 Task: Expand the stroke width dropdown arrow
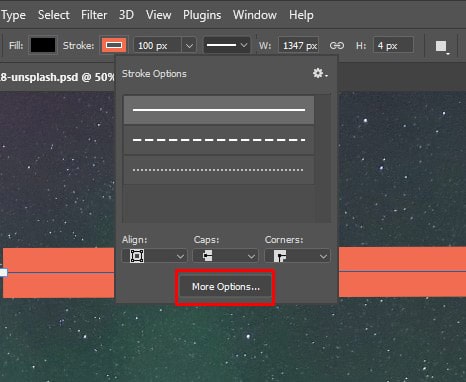[x=189, y=45]
